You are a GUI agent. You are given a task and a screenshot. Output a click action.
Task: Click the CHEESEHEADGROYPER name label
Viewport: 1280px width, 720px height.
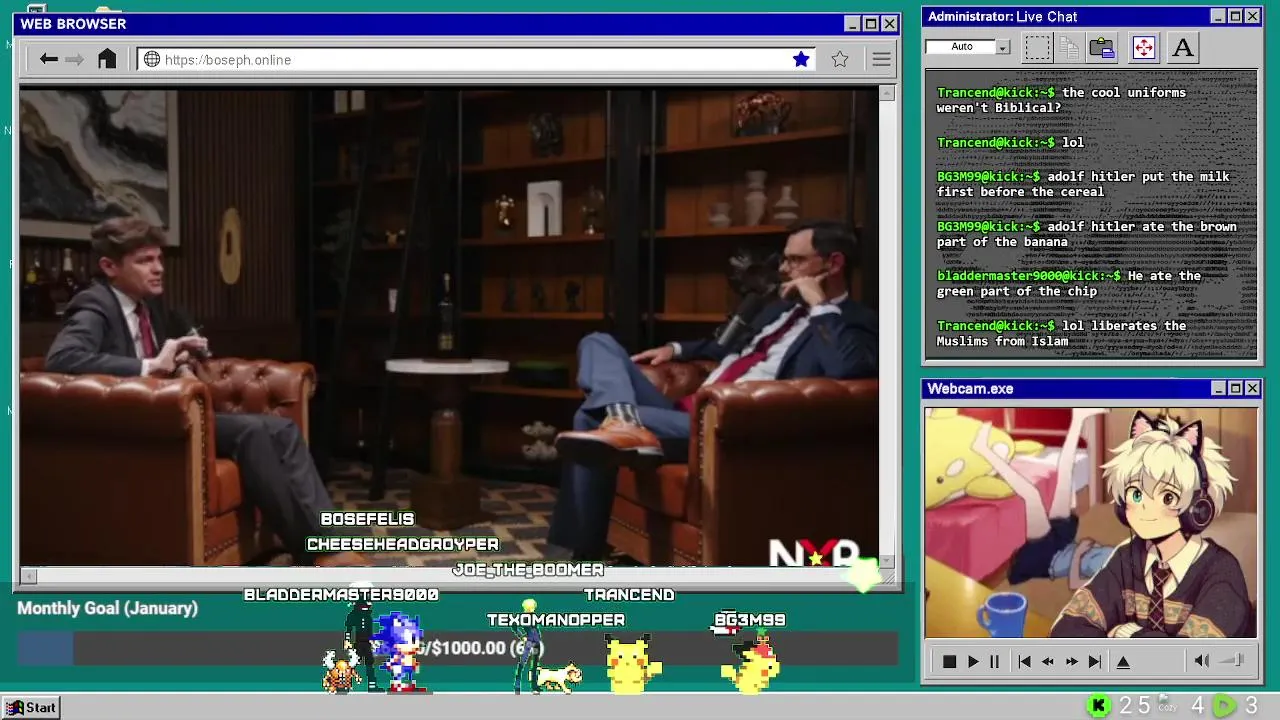tap(402, 544)
